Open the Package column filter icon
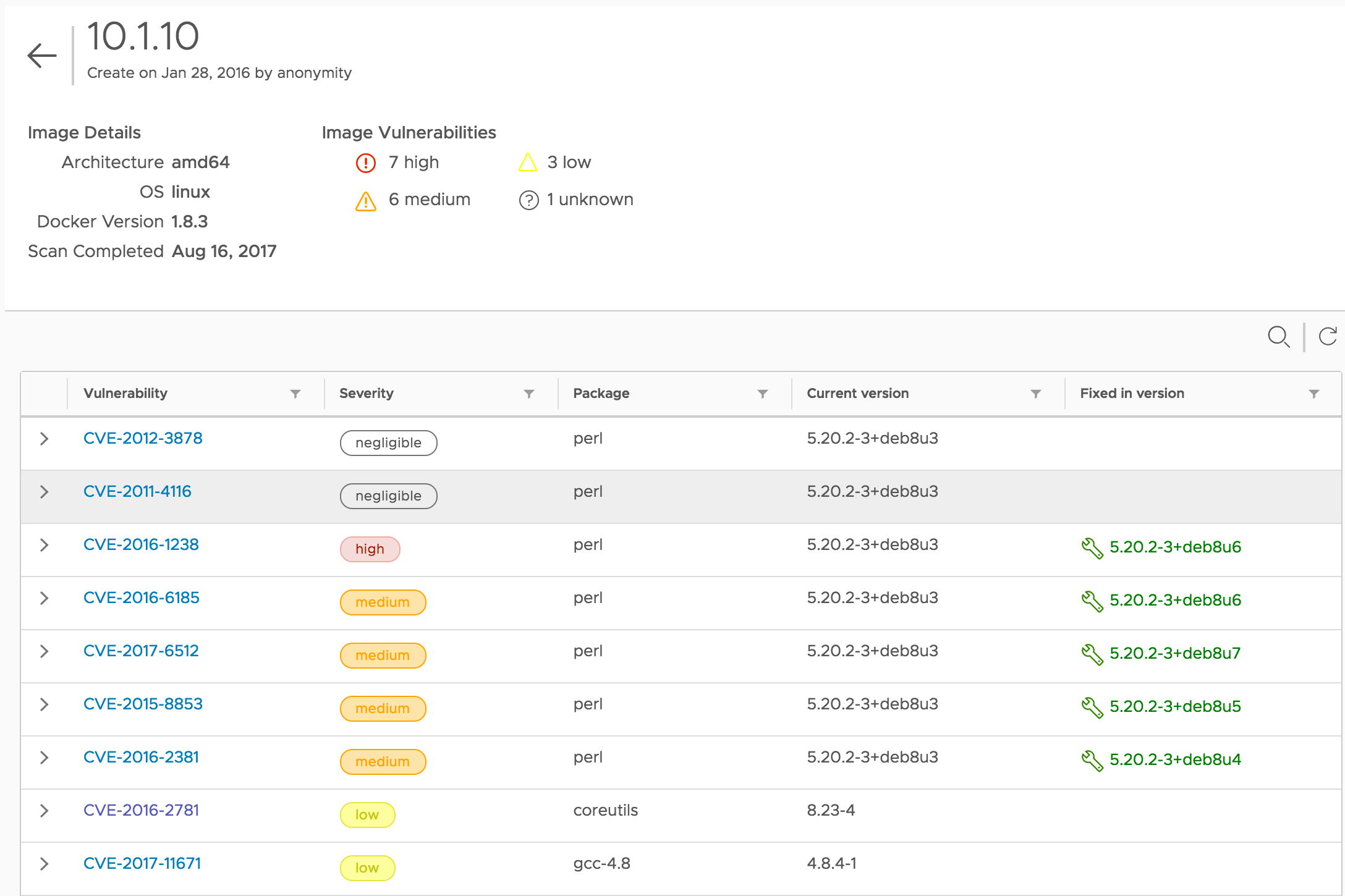The image size is (1345, 896). 763,394
